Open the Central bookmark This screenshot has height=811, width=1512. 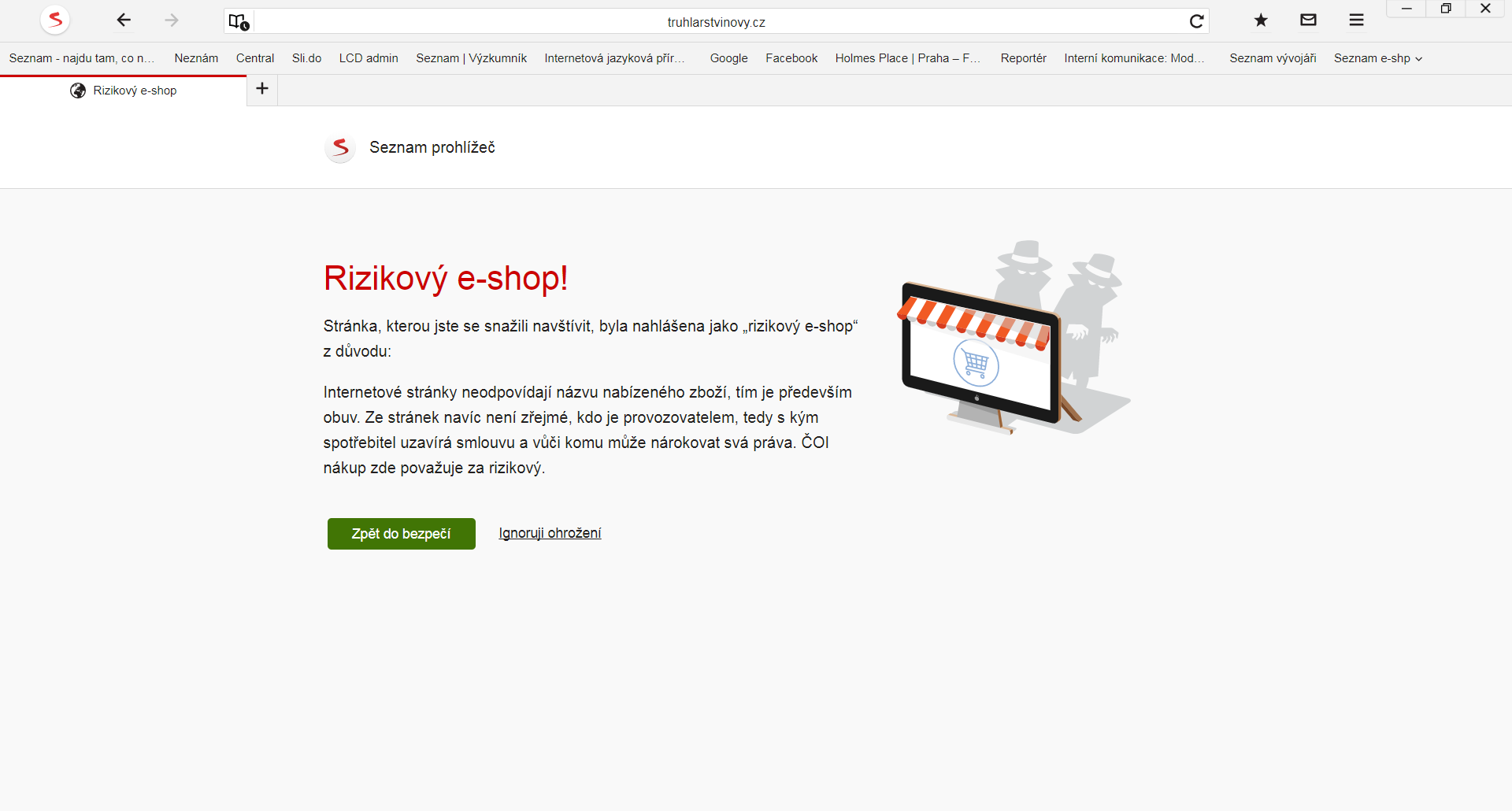coord(255,58)
